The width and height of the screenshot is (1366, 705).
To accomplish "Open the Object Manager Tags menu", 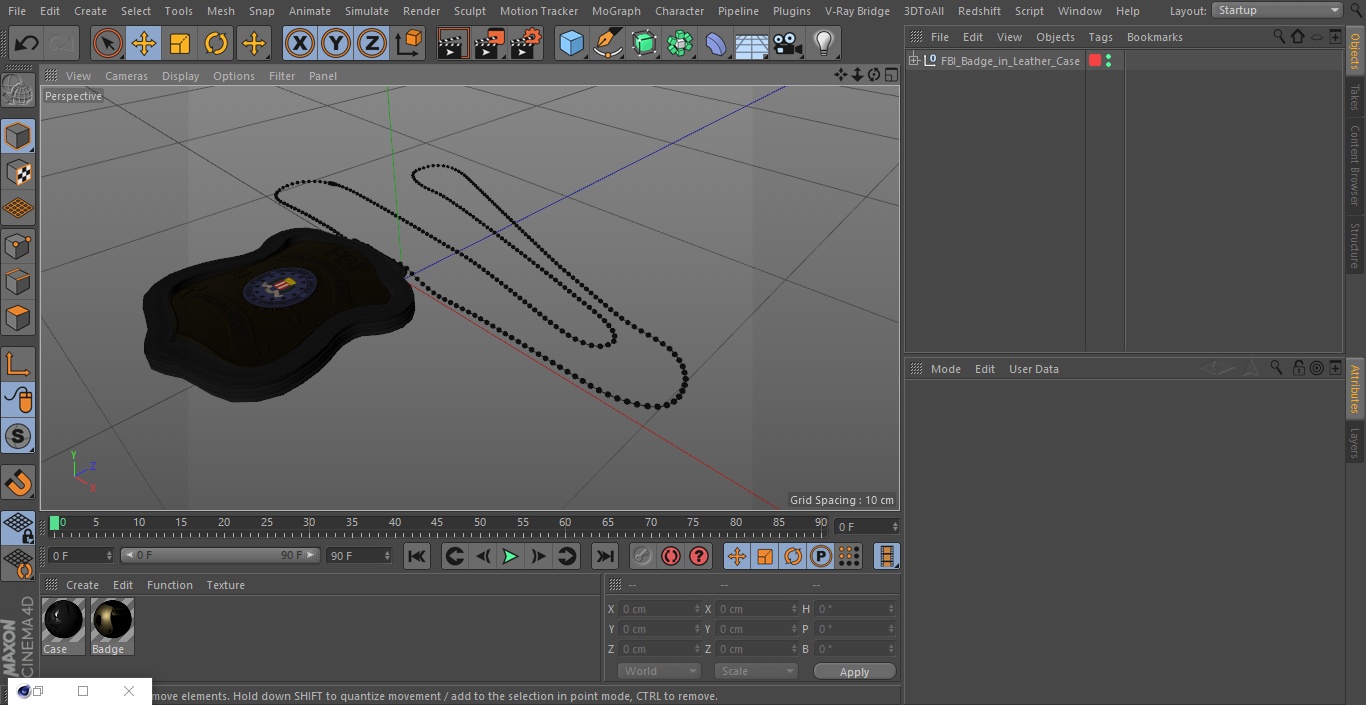I will (x=1100, y=37).
